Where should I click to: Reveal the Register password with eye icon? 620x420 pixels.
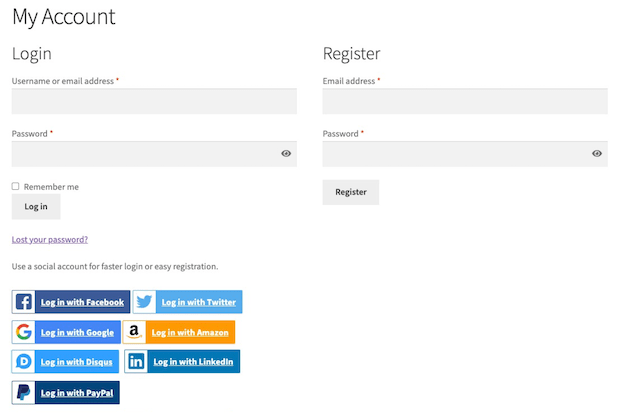coord(597,154)
